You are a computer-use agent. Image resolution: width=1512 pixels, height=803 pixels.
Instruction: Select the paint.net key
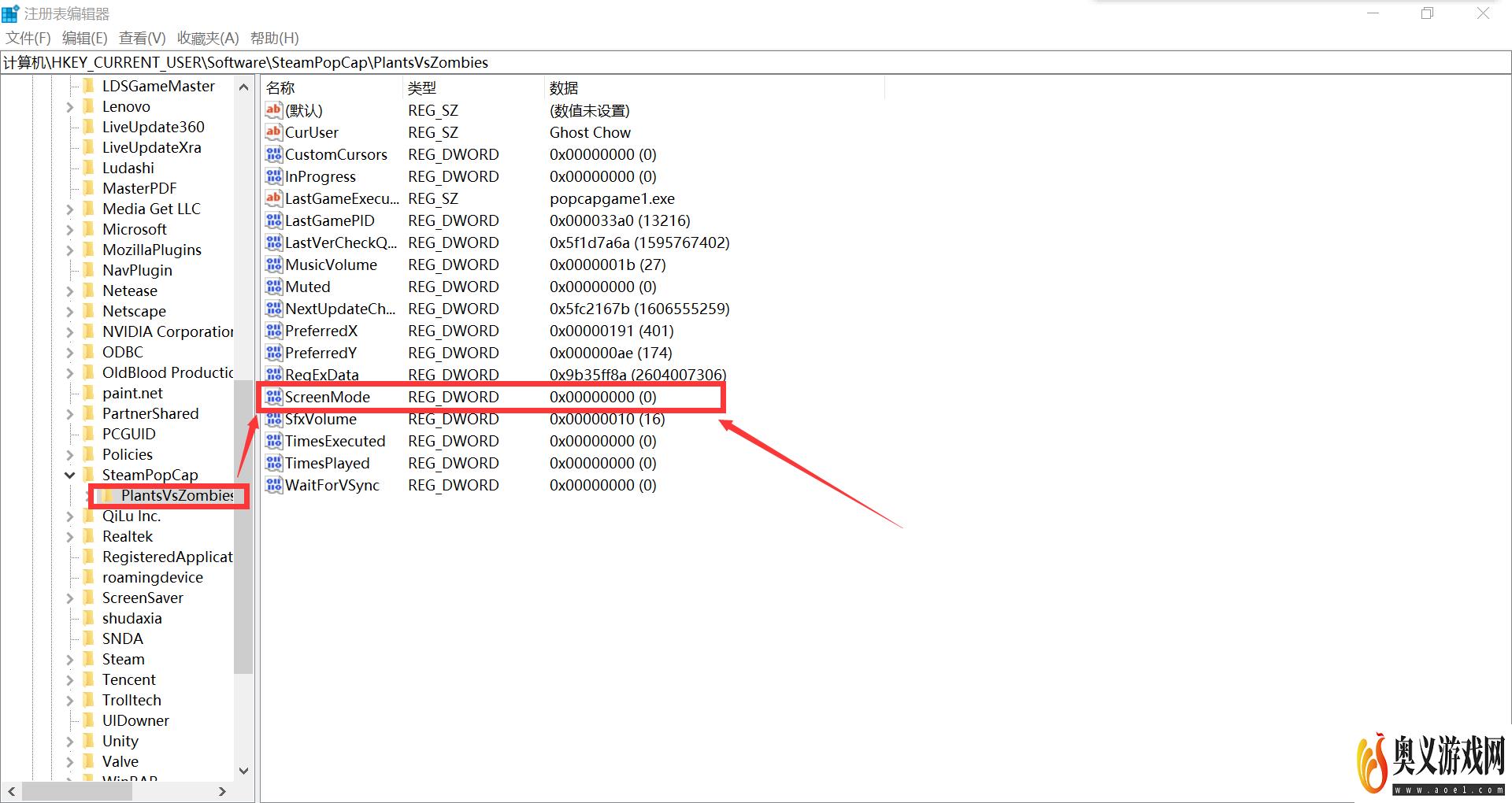132,393
